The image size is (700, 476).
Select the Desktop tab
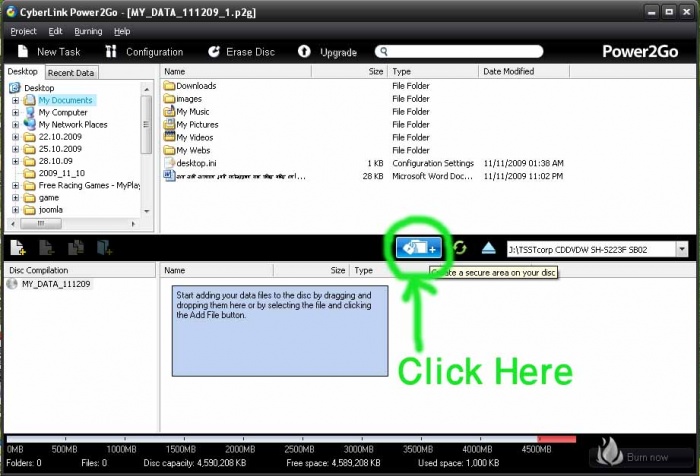[23, 71]
